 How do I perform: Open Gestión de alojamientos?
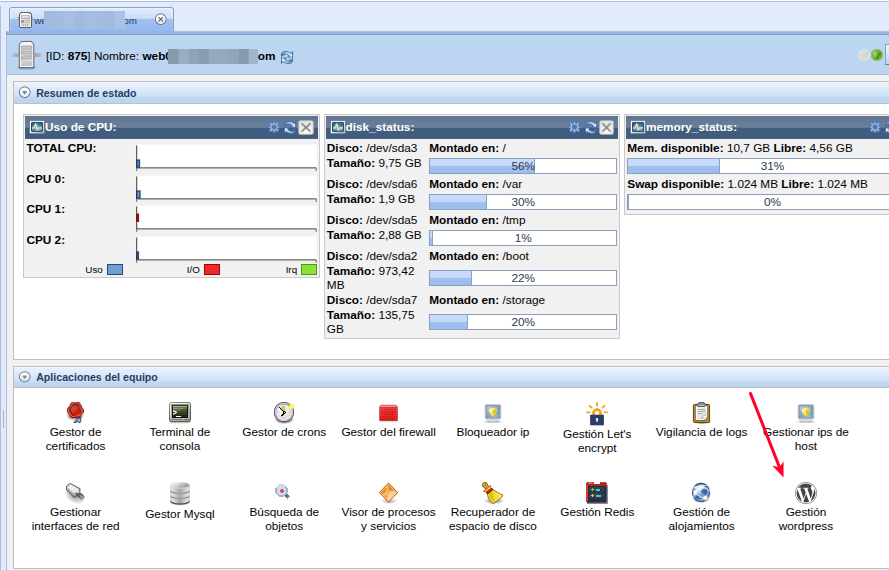coord(701,493)
